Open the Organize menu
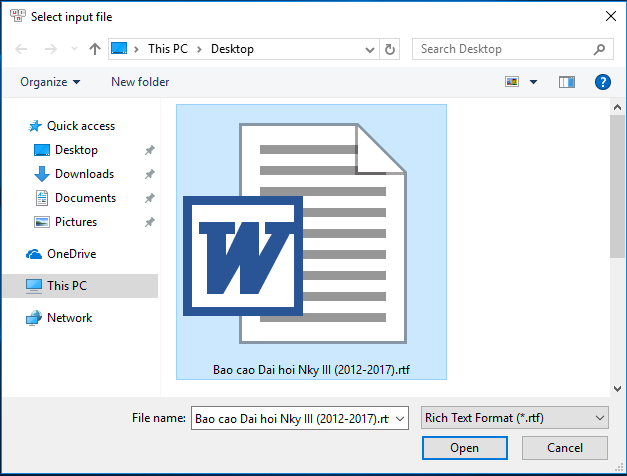Viewport: 627px width, 476px height. point(50,82)
